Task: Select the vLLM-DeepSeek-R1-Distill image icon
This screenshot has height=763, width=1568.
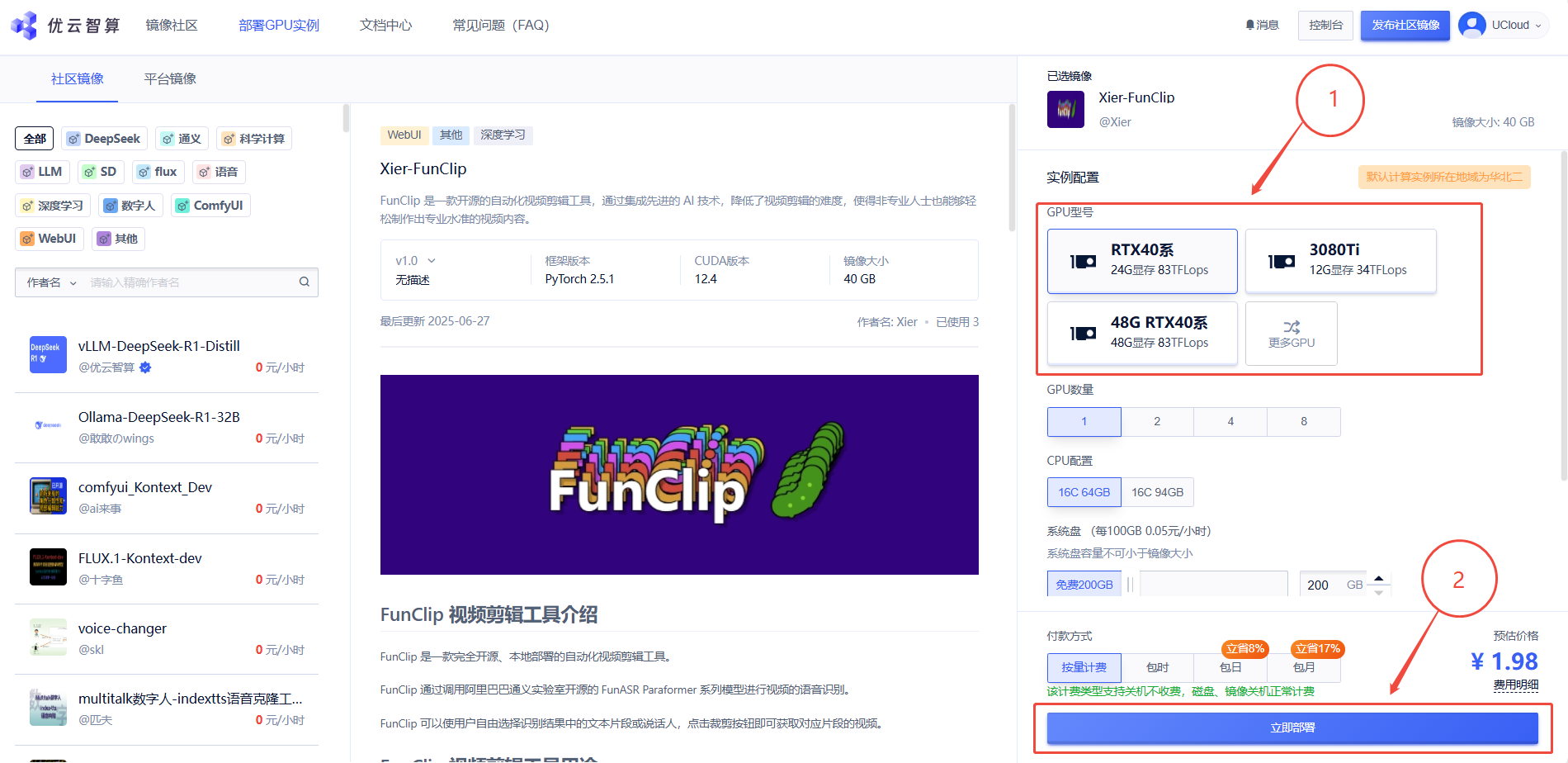Action: pos(48,355)
